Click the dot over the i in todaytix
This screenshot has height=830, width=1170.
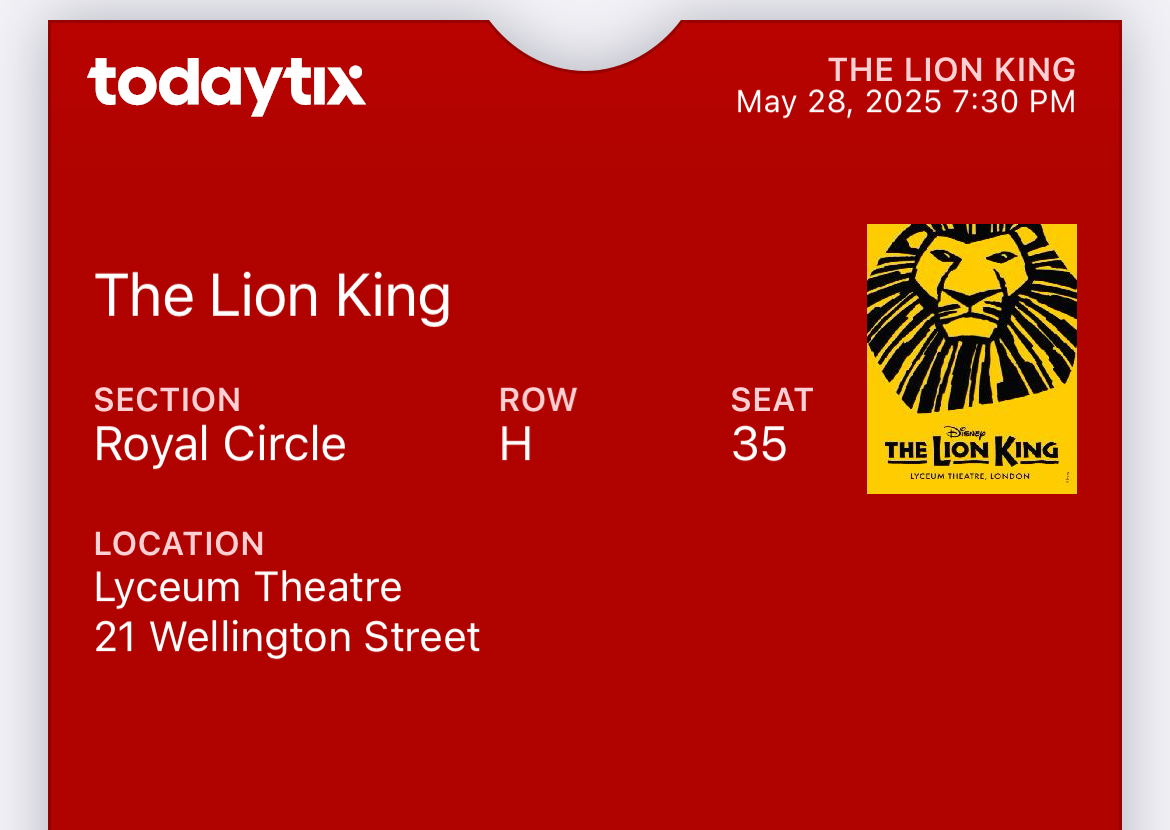pyautogui.click(x=355, y=72)
